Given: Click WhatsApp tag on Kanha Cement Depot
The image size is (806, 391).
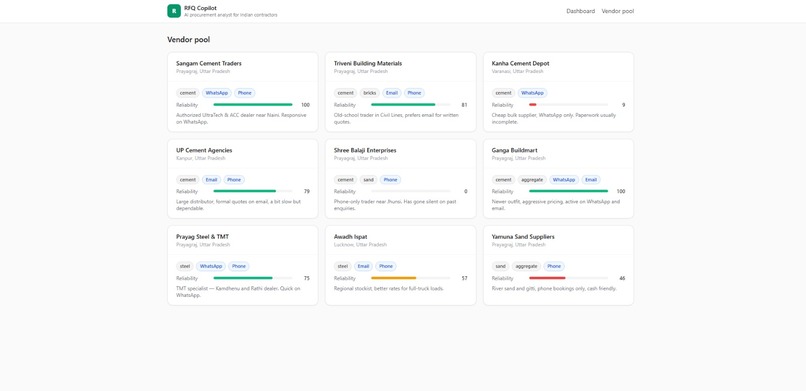Looking at the screenshot, I should (x=532, y=93).
